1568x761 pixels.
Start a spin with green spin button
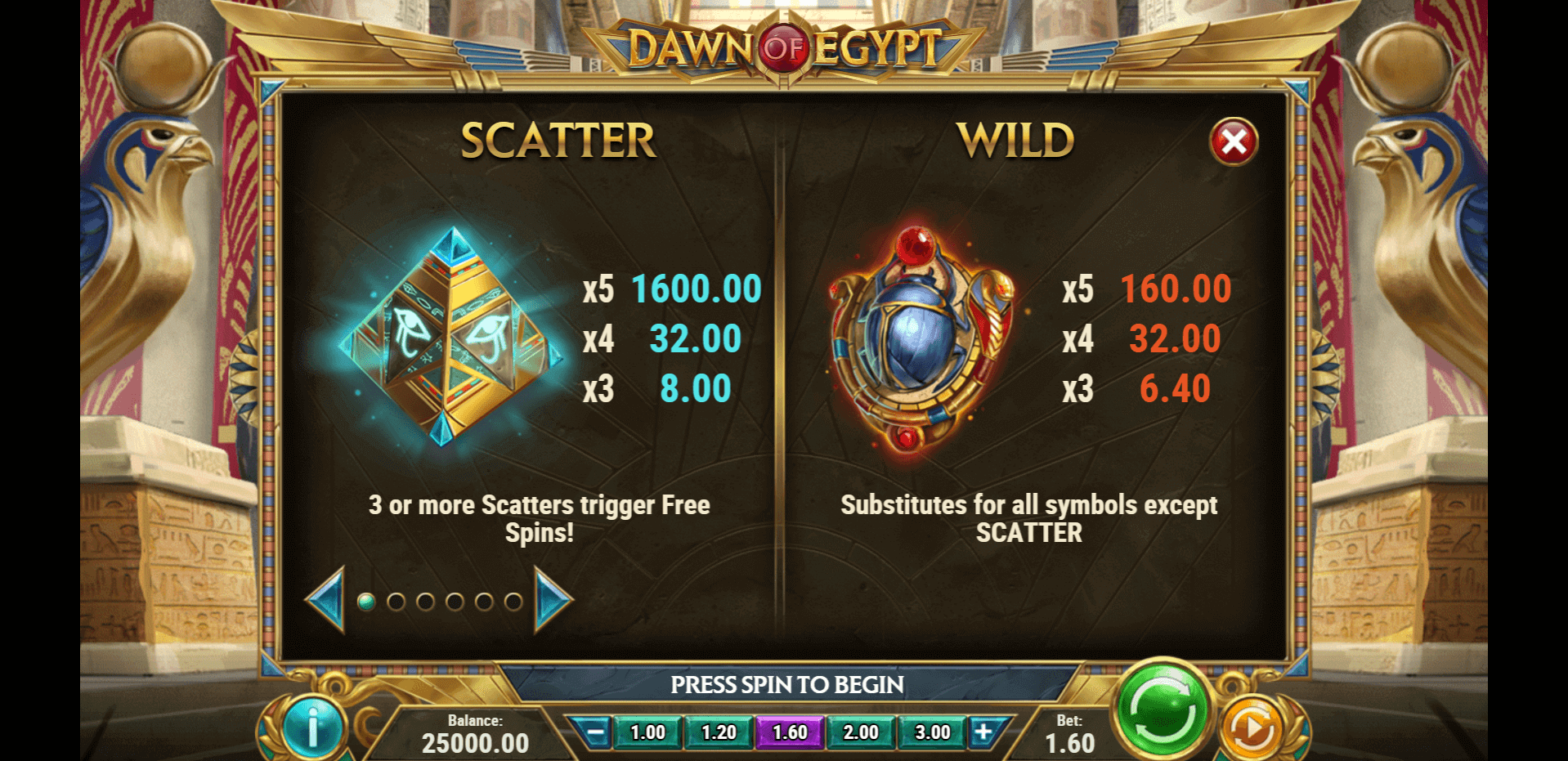[1162, 710]
